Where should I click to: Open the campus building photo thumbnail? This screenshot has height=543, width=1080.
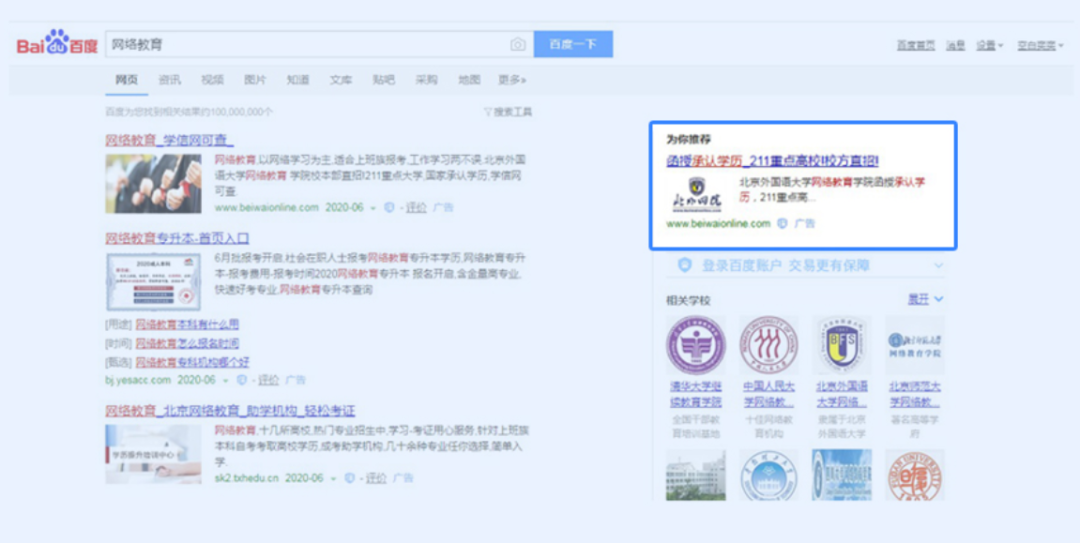[x=696, y=475]
